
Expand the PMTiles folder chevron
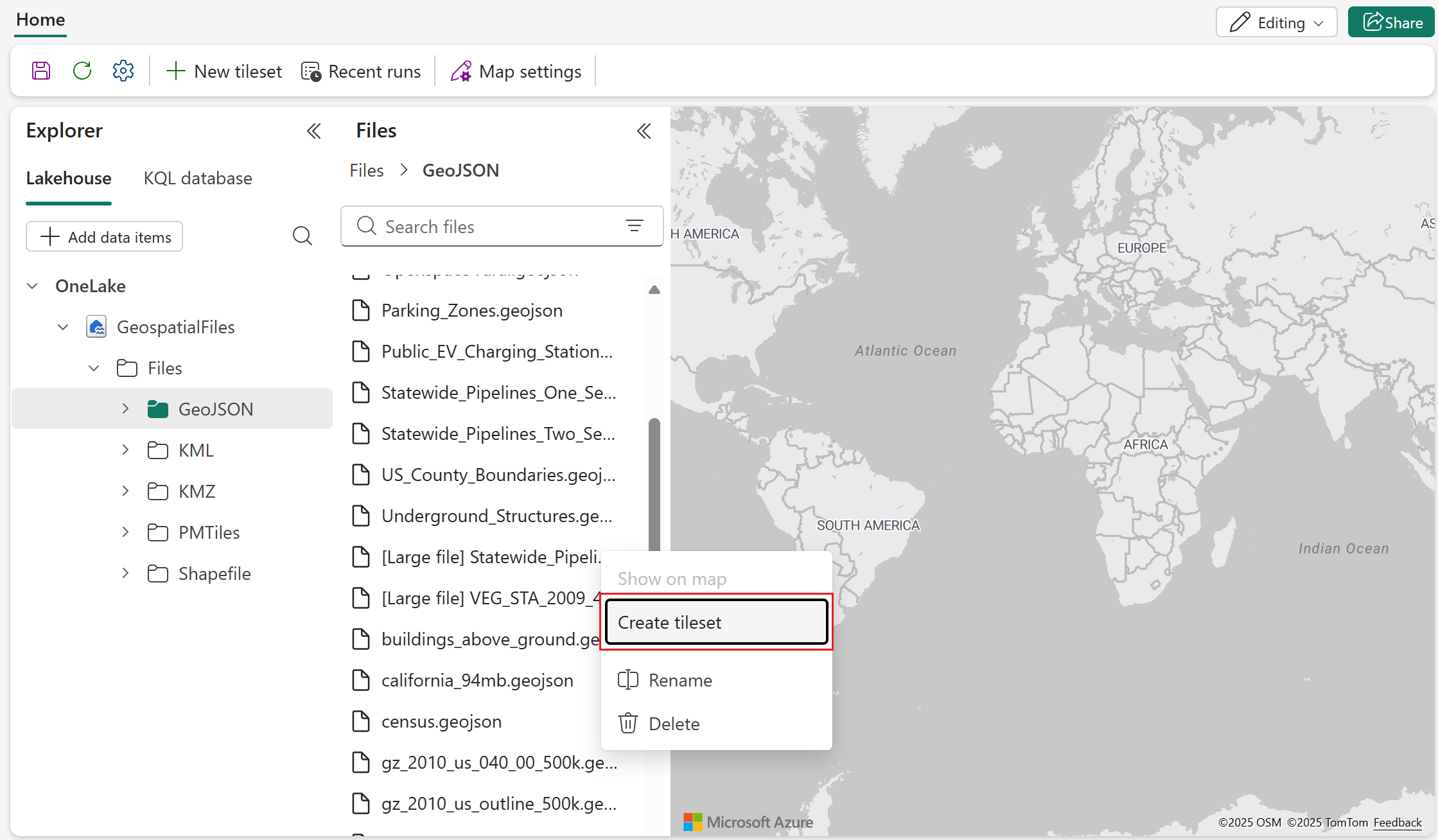click(x=126, y=532)
